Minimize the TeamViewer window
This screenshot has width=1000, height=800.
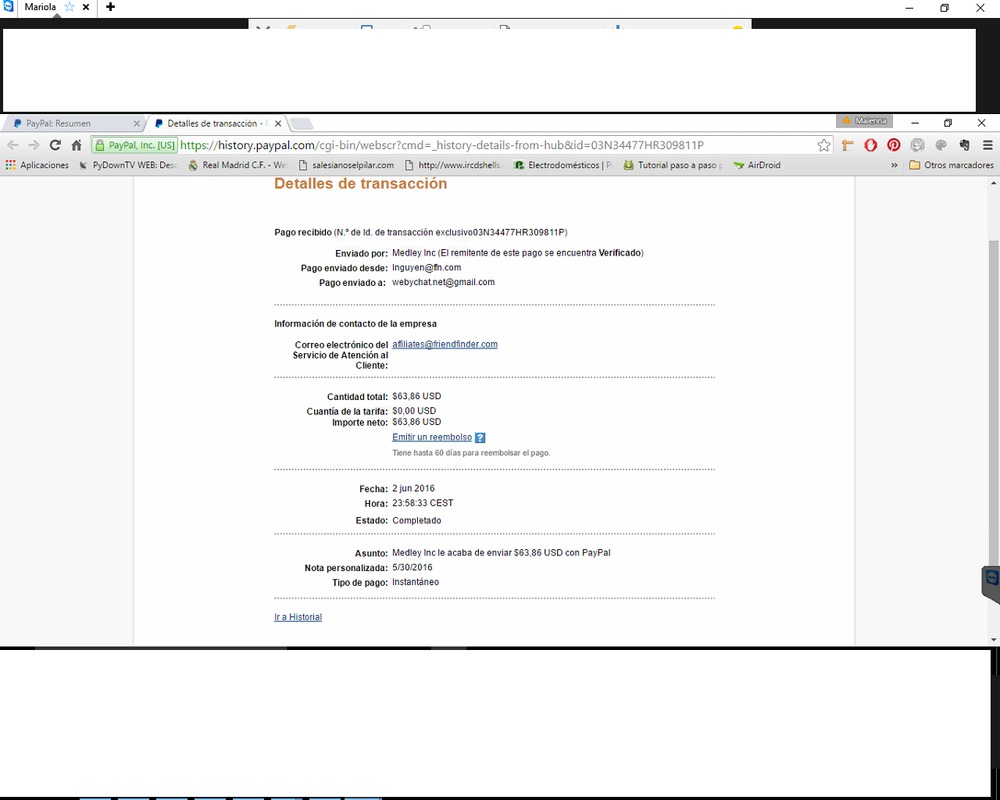tap(909, 8)
